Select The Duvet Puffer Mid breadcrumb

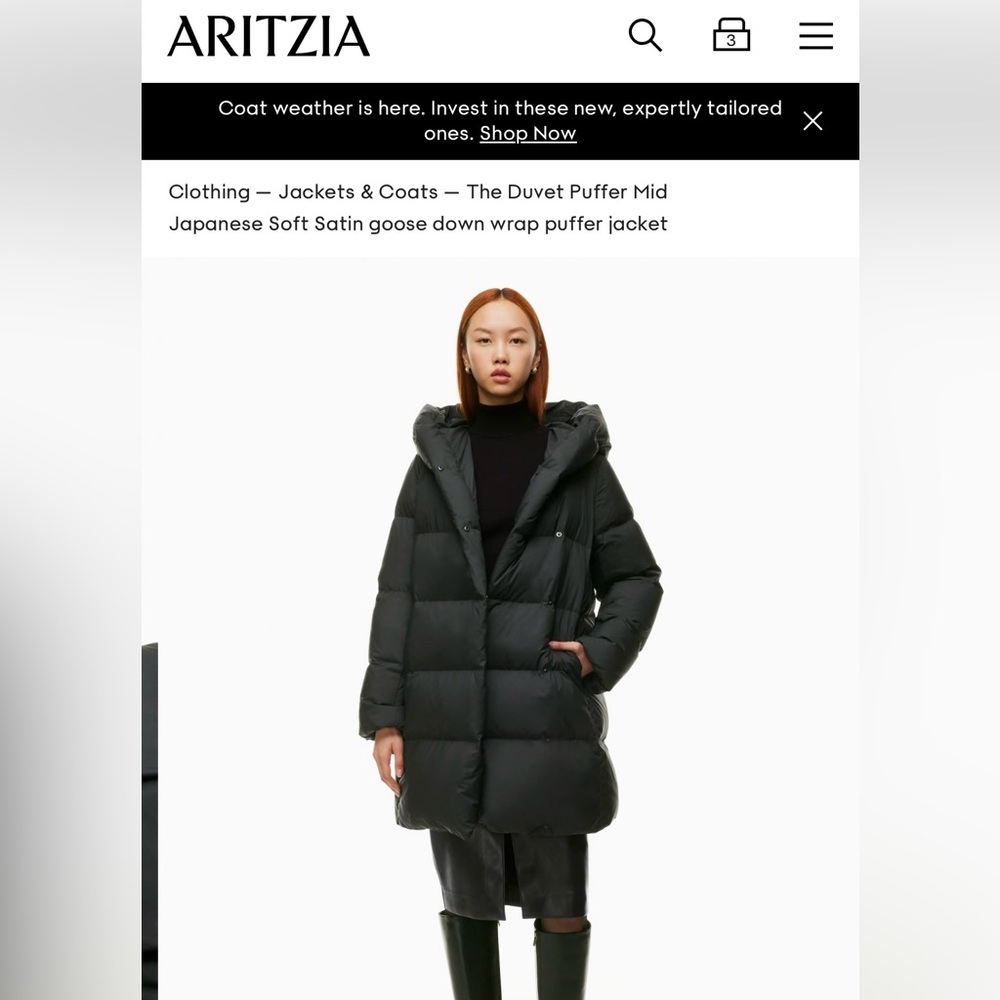(x=566, y=192)
